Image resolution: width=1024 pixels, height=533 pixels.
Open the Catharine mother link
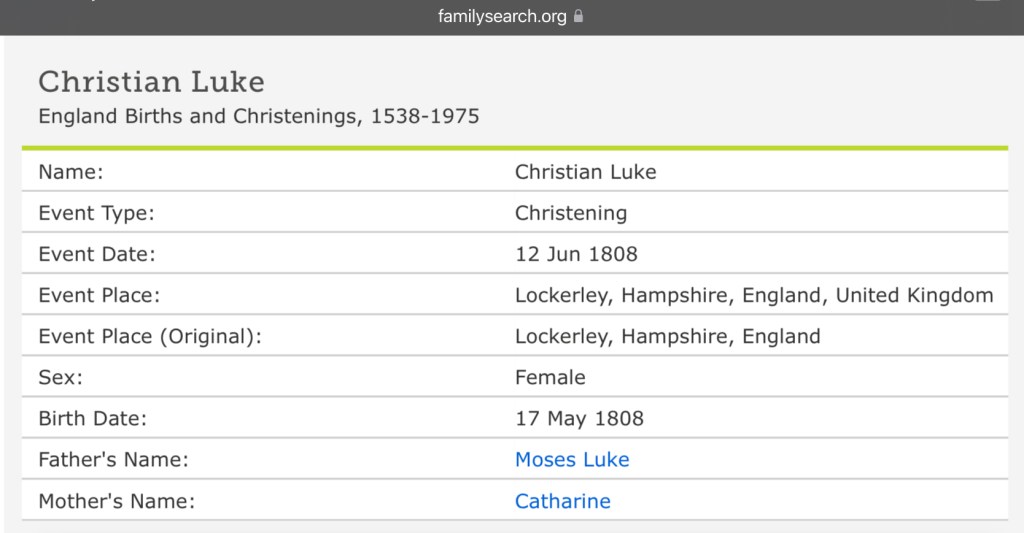pos(562,501)
